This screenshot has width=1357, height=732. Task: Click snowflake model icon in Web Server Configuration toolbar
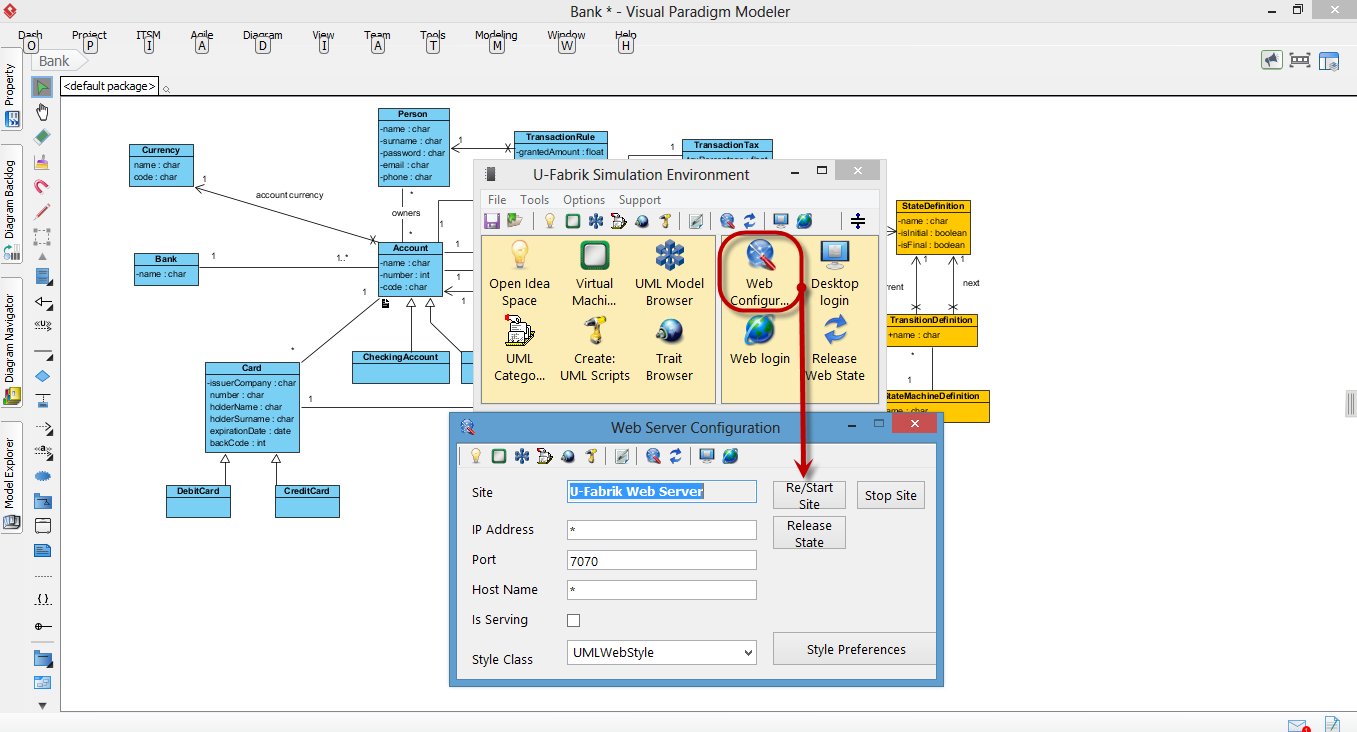coord(521,456)
